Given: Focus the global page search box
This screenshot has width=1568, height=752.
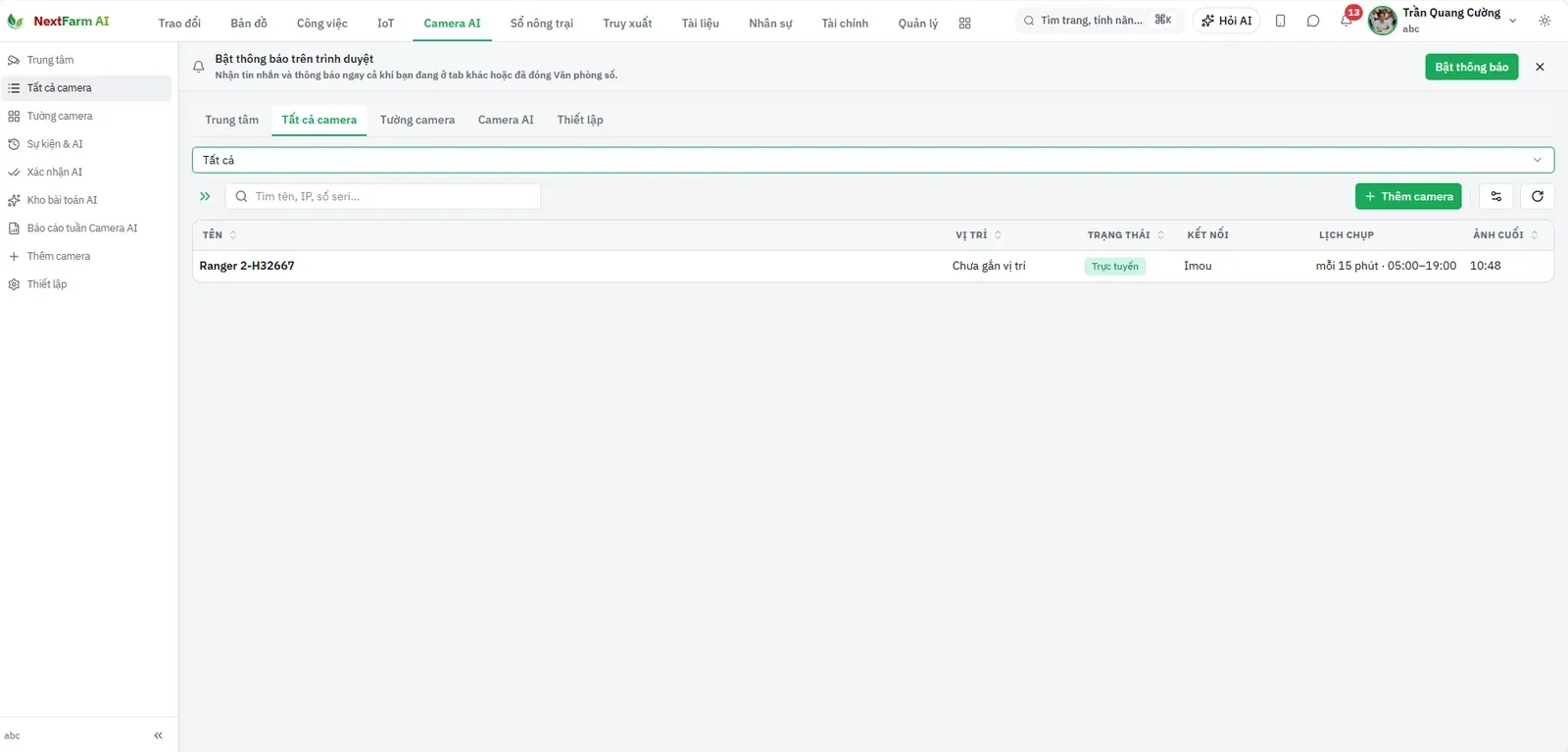Looking at the screenshot, I should (1098, 21).
